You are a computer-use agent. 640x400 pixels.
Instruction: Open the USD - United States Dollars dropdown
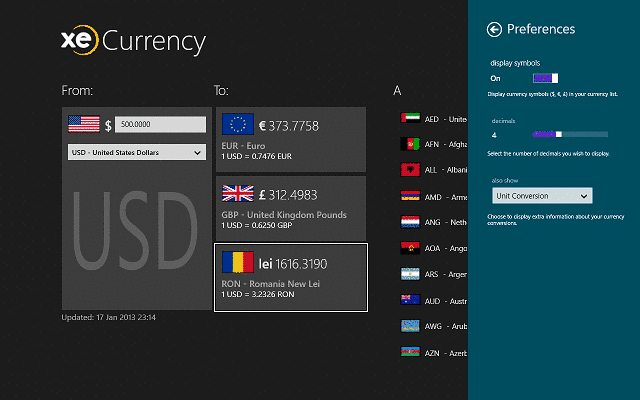coord(137,152)
